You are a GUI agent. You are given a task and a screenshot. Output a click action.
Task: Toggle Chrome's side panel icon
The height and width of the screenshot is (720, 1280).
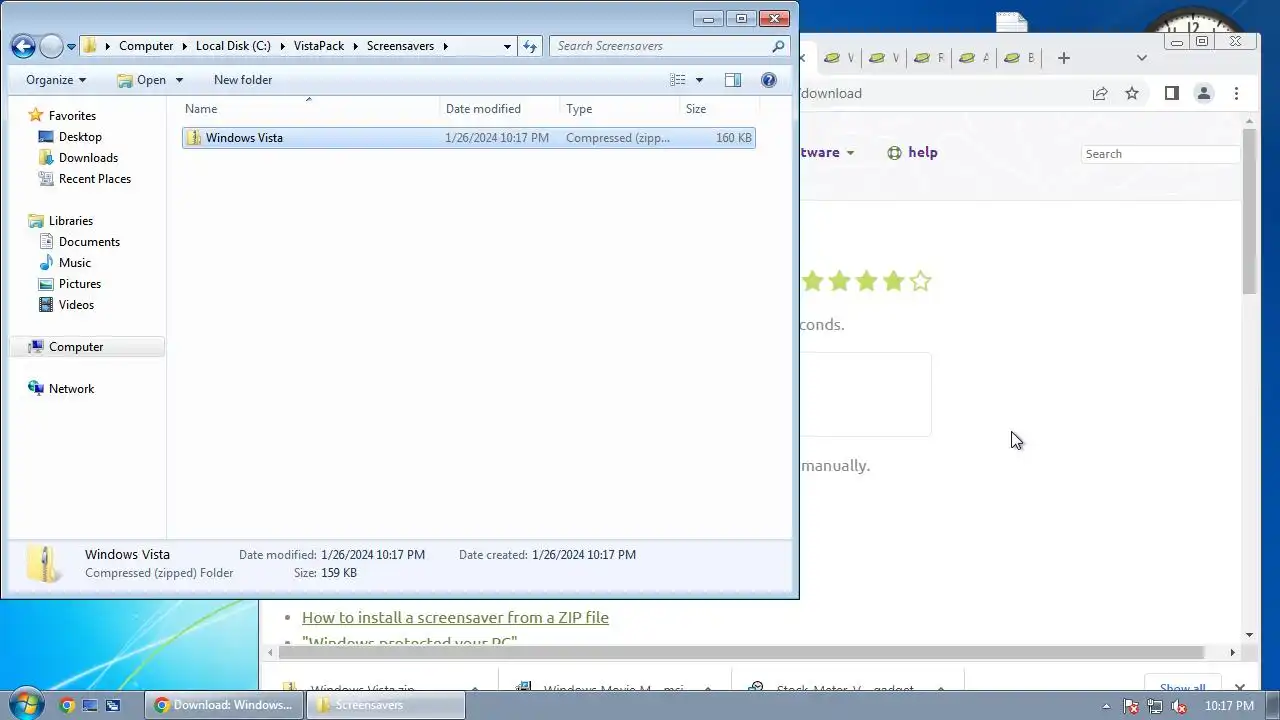(x=1172, y=93)
